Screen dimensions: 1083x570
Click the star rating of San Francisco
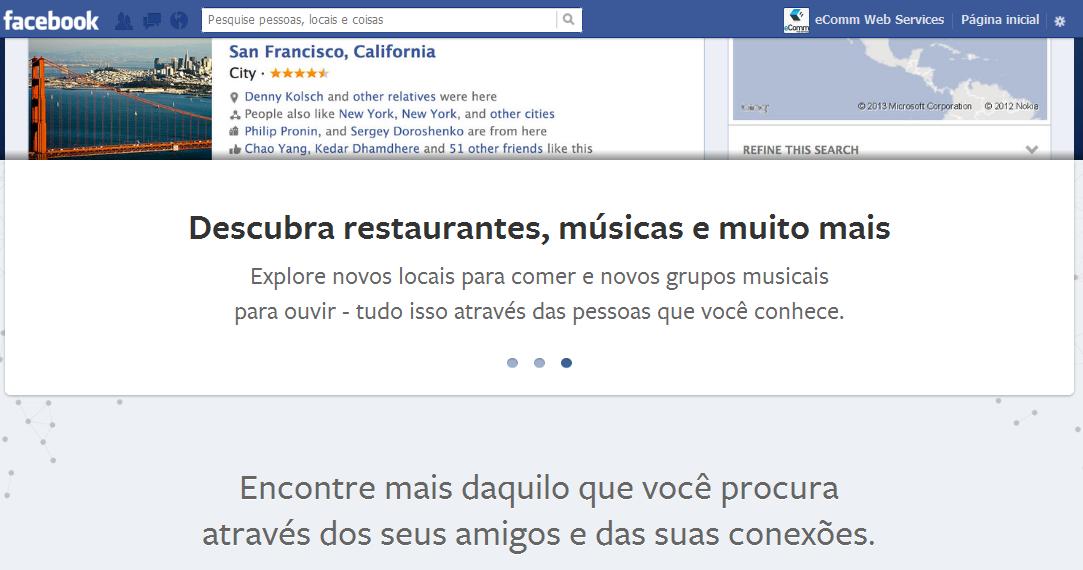tap(298, 73)
